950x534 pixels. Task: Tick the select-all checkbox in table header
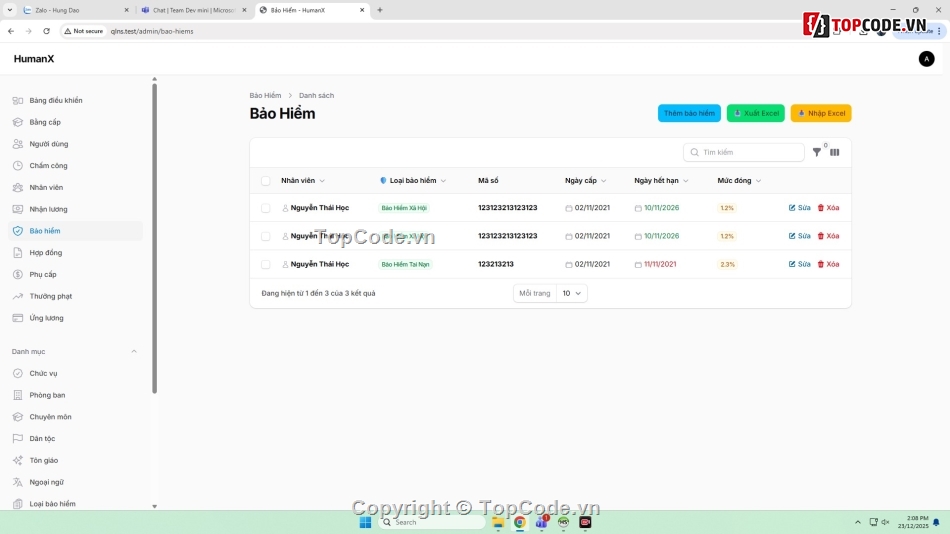coord(265,181)
